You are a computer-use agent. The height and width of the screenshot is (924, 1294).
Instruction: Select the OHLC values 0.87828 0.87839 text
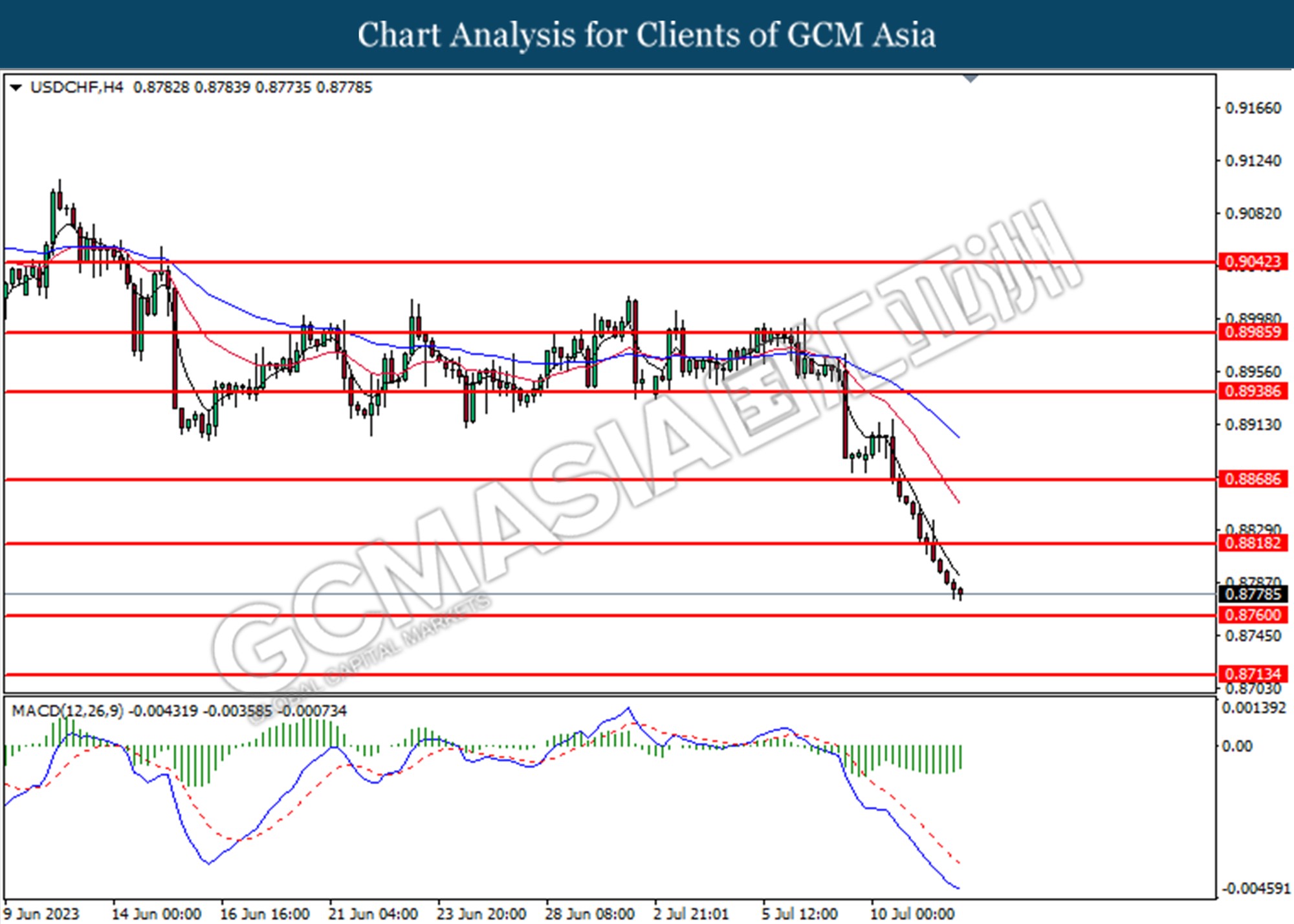[192, 87]
